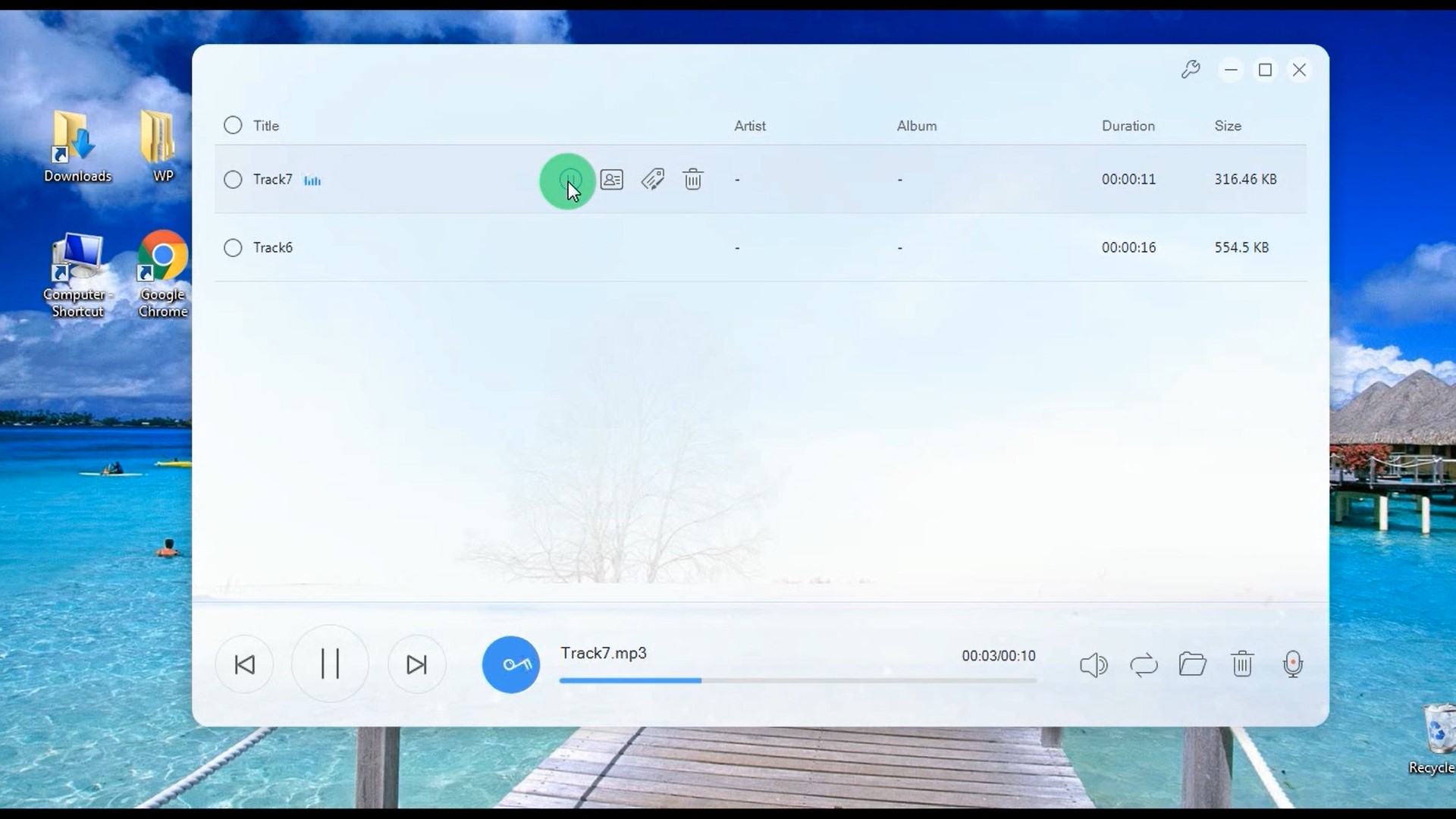Click the 00:00:16 duration of Track6
The height and width of the screenshot is (819, 1456).
[1129, 248]
